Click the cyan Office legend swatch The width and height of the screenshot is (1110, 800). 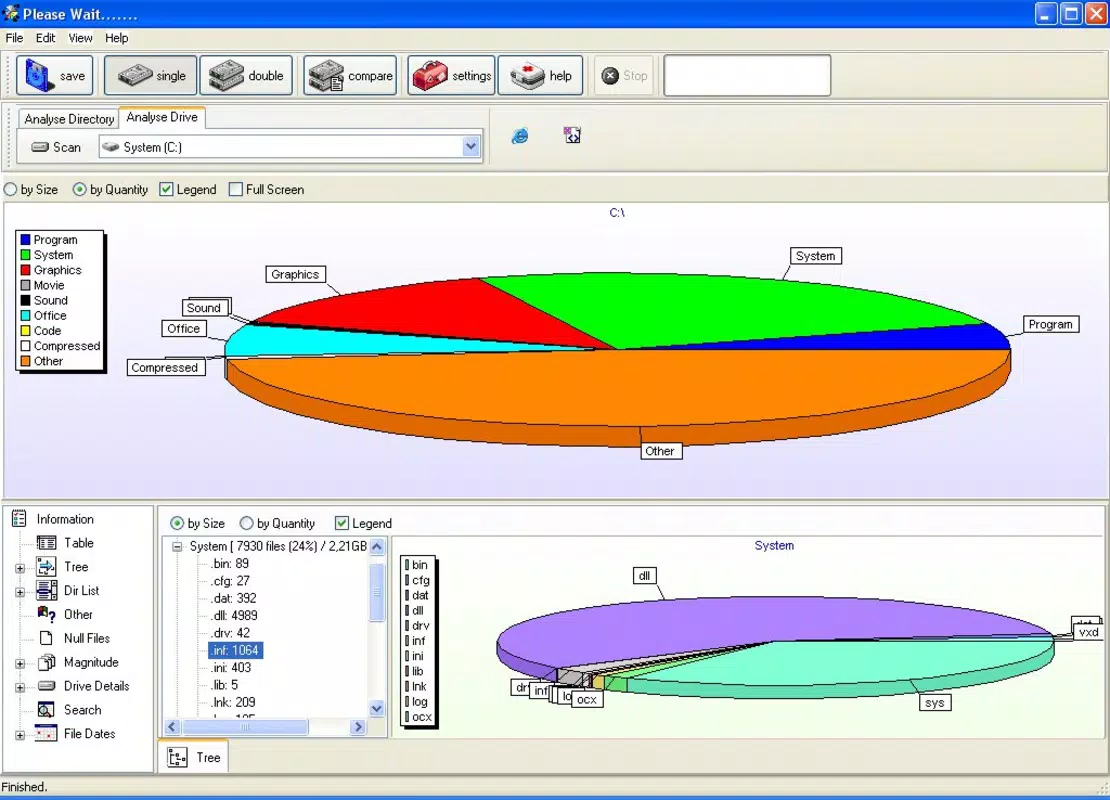point(25,316)
